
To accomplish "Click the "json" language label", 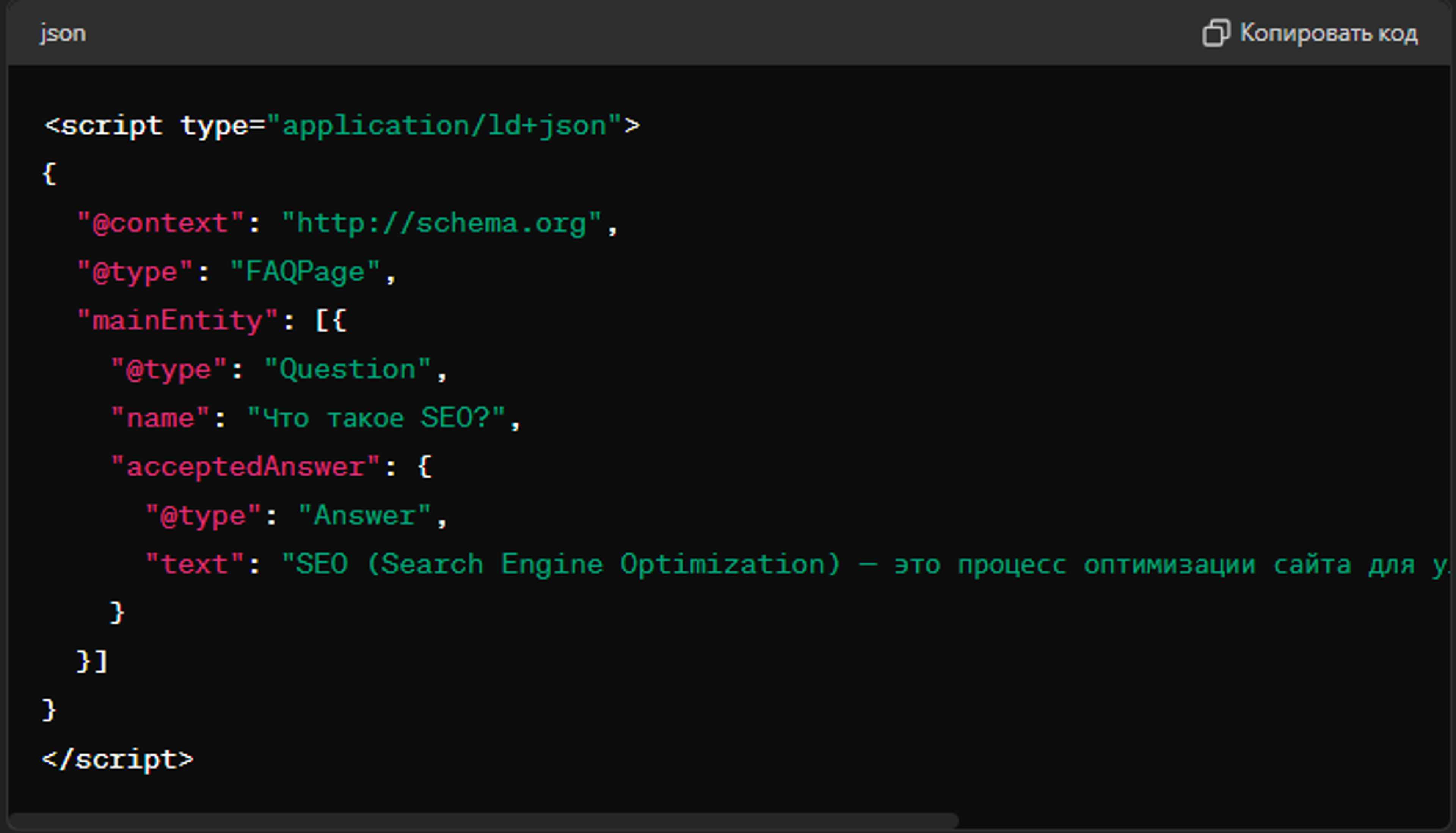I will [x=63, y=33].
